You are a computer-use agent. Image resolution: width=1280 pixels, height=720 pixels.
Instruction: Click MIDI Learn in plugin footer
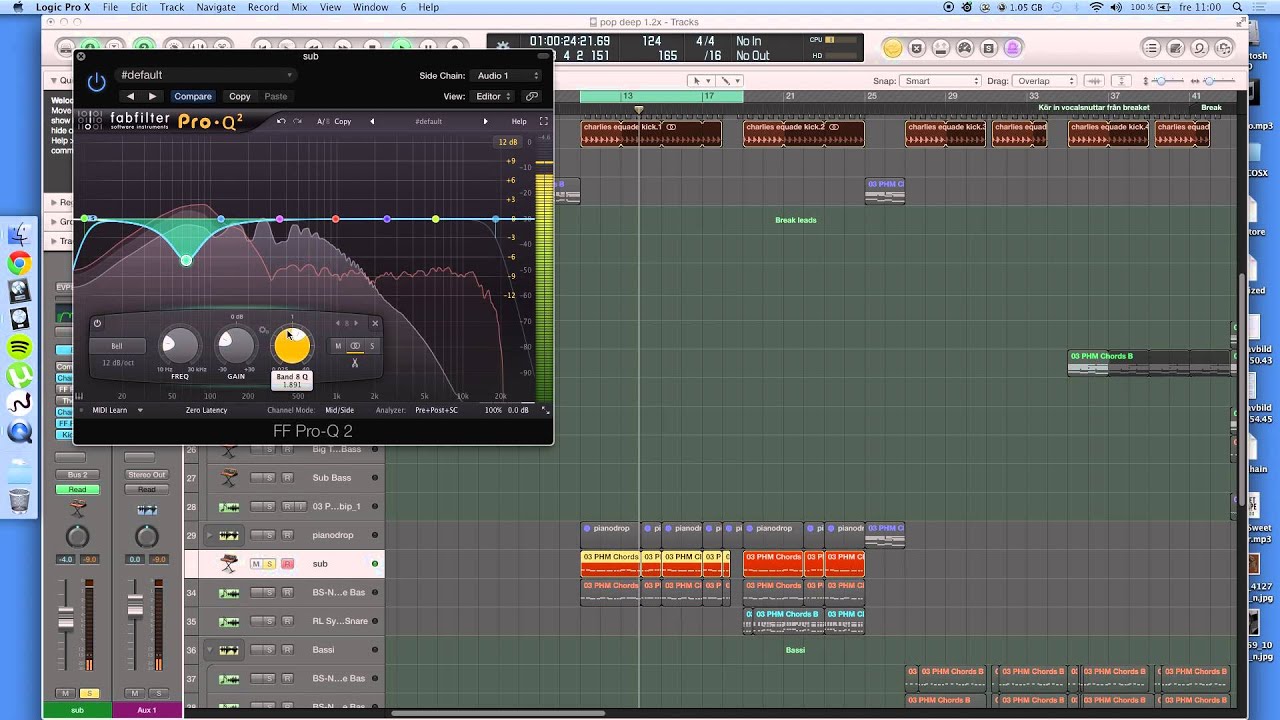point(110,410)
